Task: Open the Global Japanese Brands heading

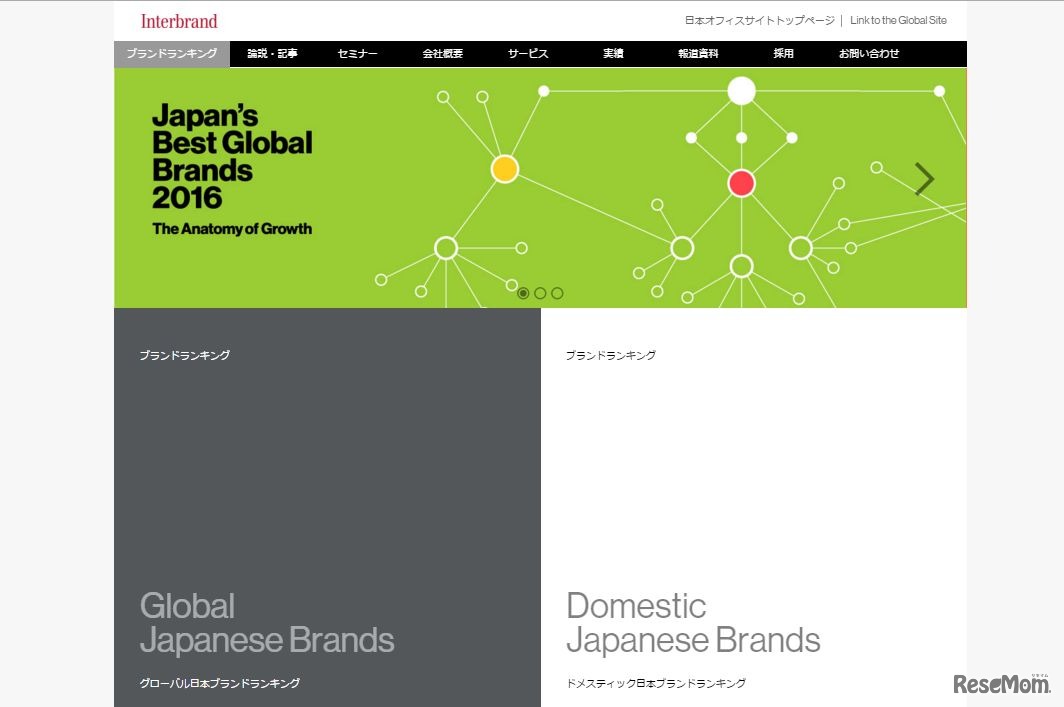Action: coord(267,623)
